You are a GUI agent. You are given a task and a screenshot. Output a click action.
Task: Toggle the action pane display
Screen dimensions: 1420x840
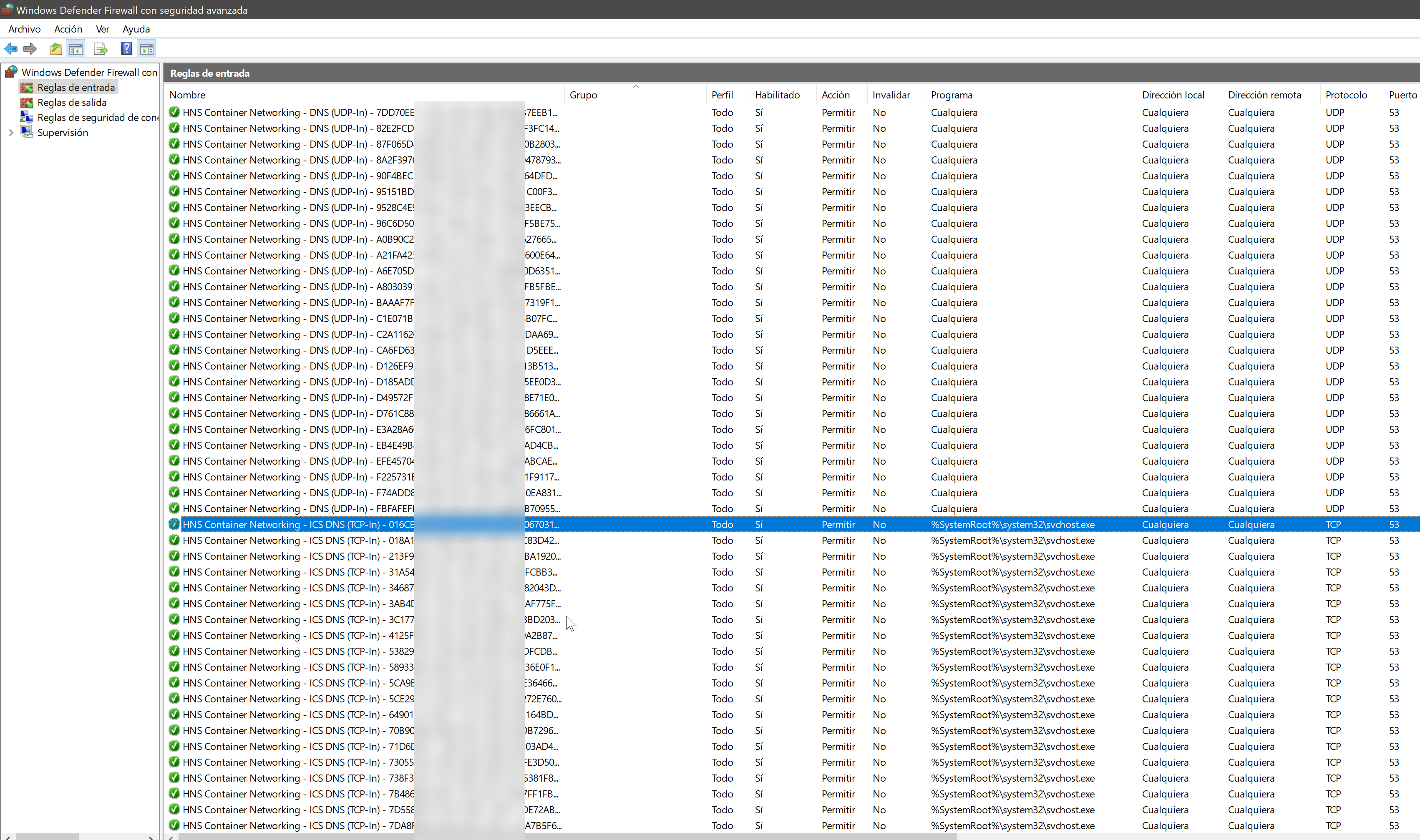pos(146,48)
